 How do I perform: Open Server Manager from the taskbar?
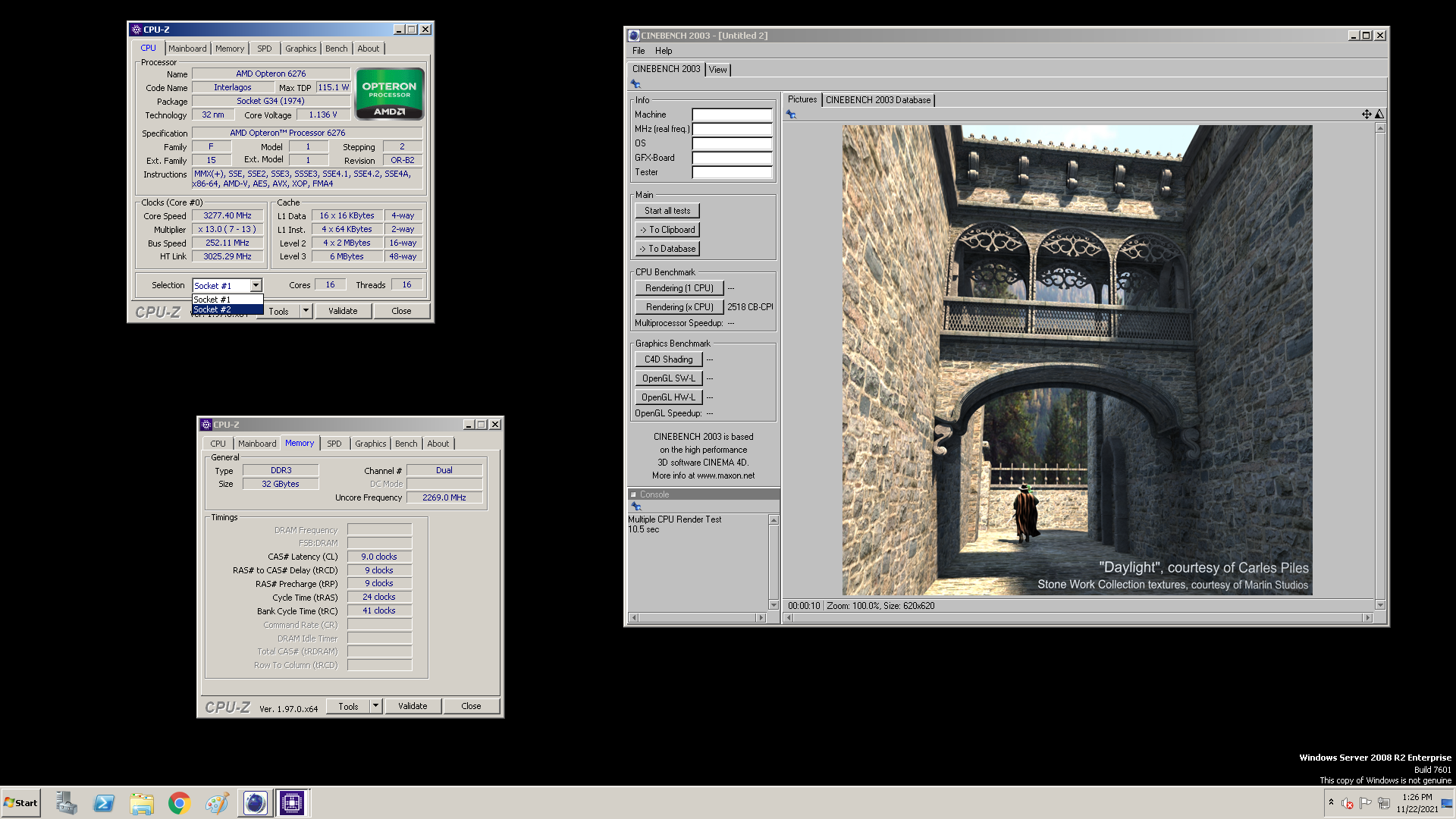pyautogui.click(x=67, y=803)
